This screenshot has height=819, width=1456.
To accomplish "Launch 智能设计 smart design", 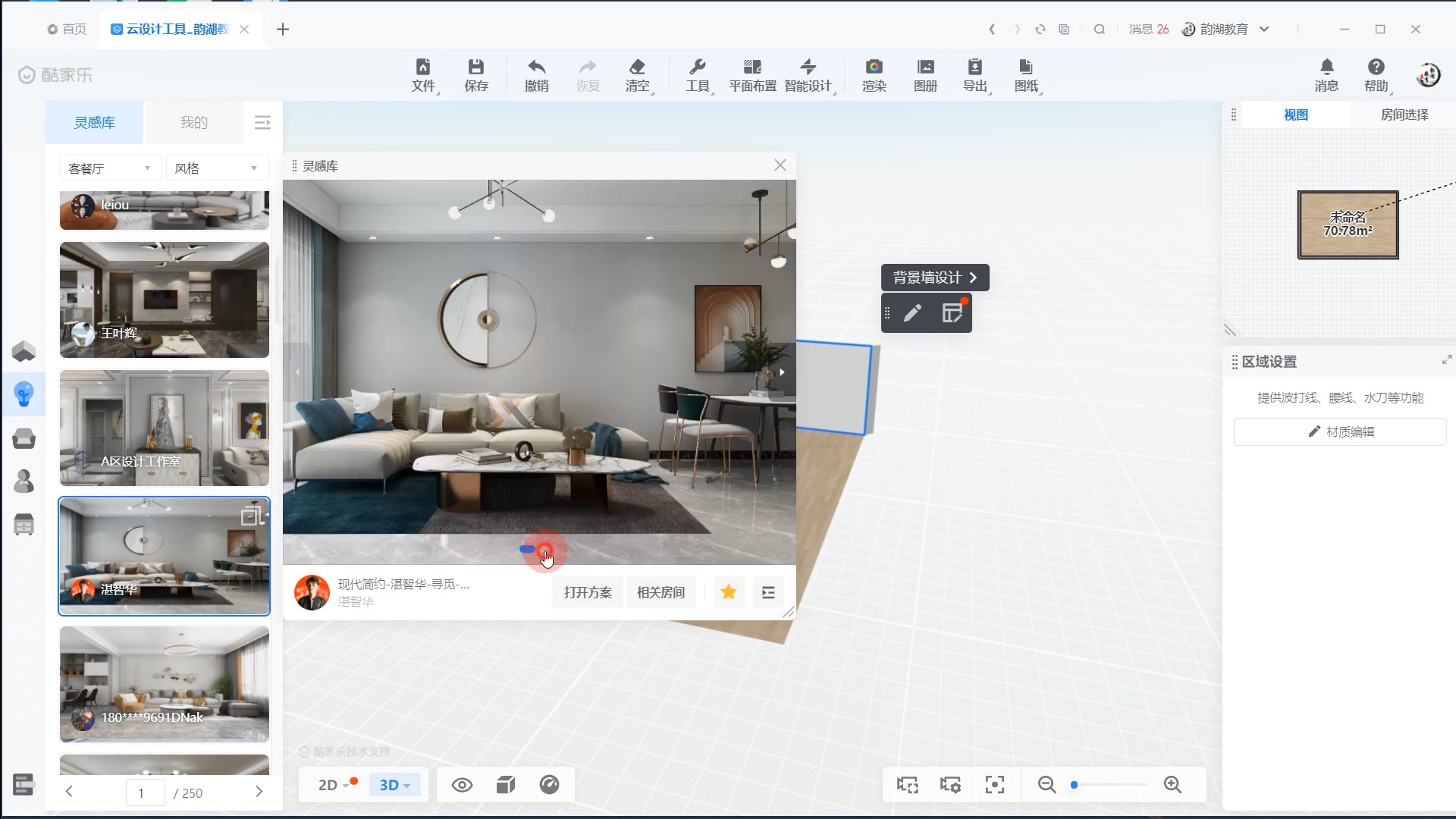I will tap(808, 75).
